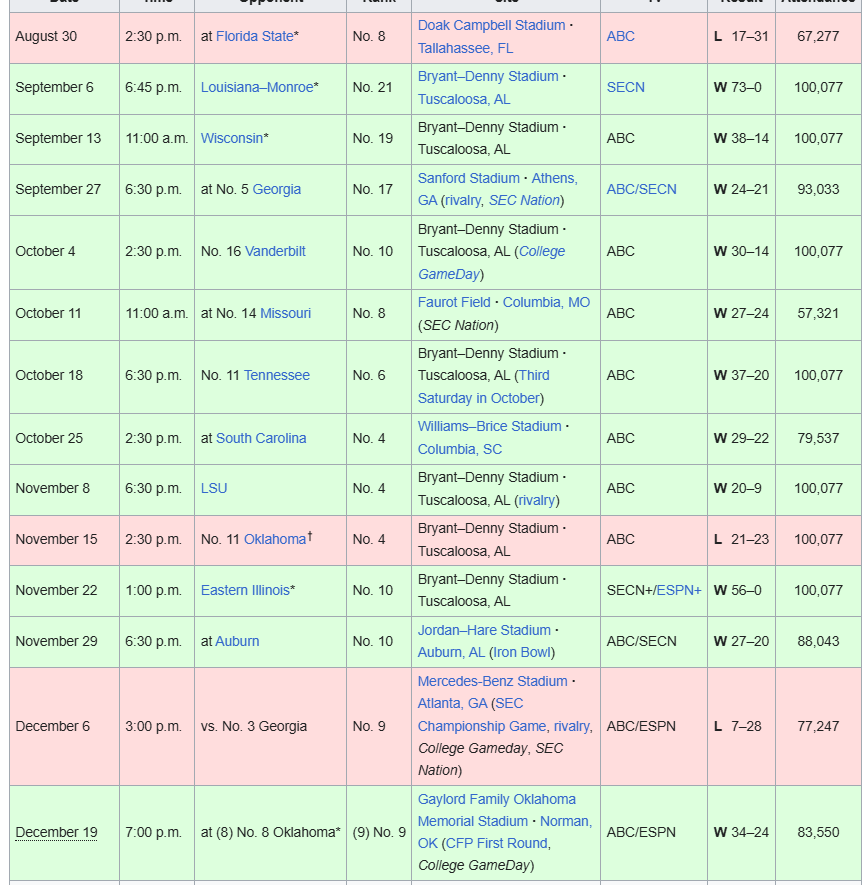Screen dimensions: 862x885
Task: Open the ABC/SECN link in the September 27 row
Action: [641, 189]
